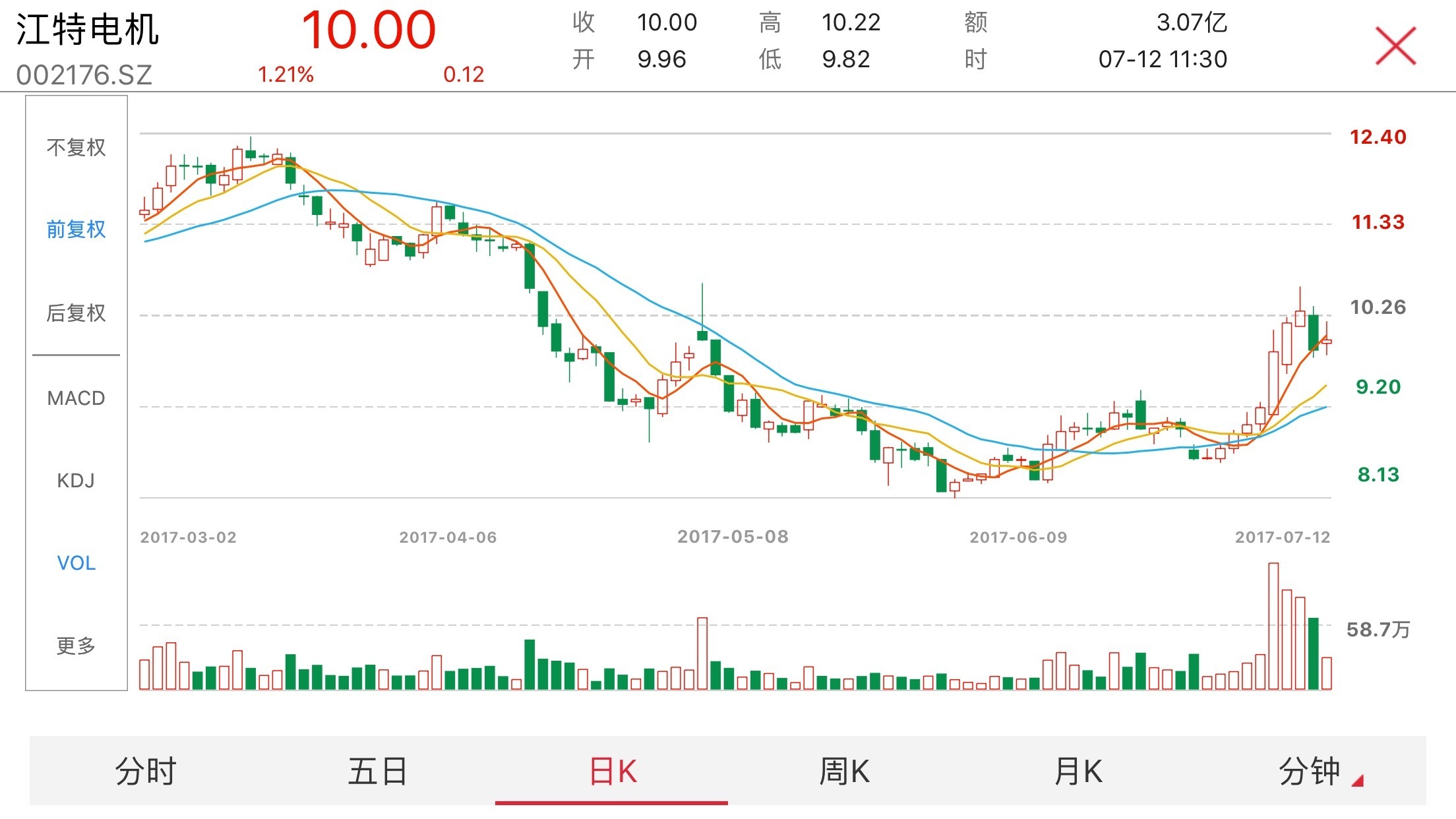Switch to 五日 tab

pyautogui.click(x=378, y=771)
